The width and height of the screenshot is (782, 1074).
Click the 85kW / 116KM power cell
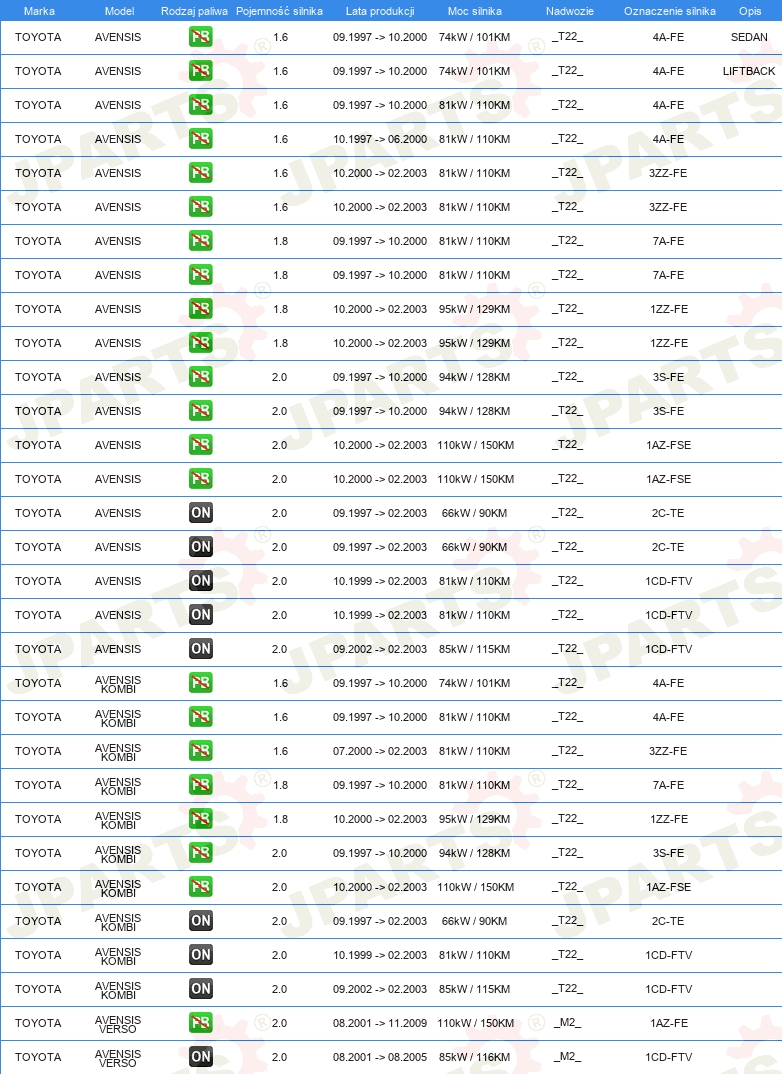click(475, 1057)
